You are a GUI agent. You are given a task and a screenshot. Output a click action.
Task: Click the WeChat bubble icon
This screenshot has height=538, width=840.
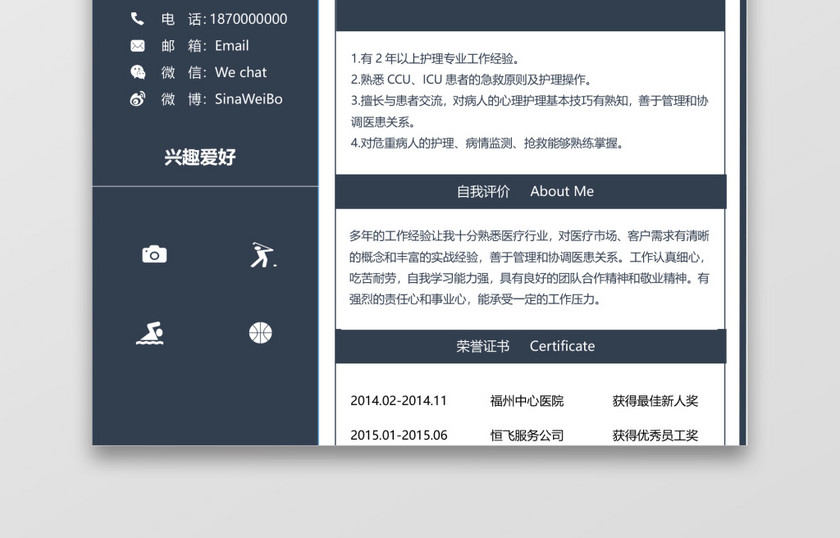[x=138, y=72]
